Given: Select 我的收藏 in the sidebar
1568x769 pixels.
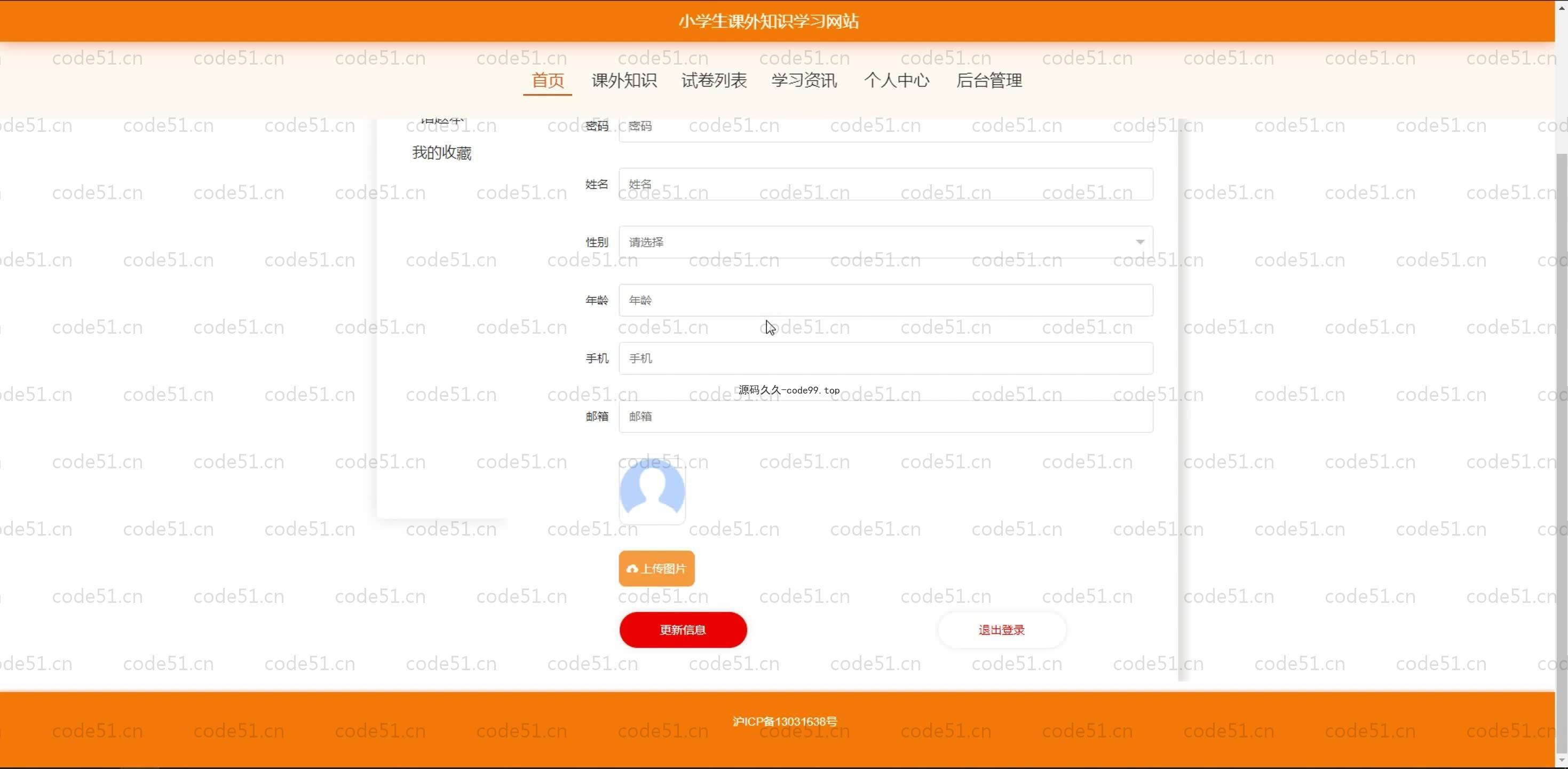Looking at the screenshot, I should click(442, 152).
